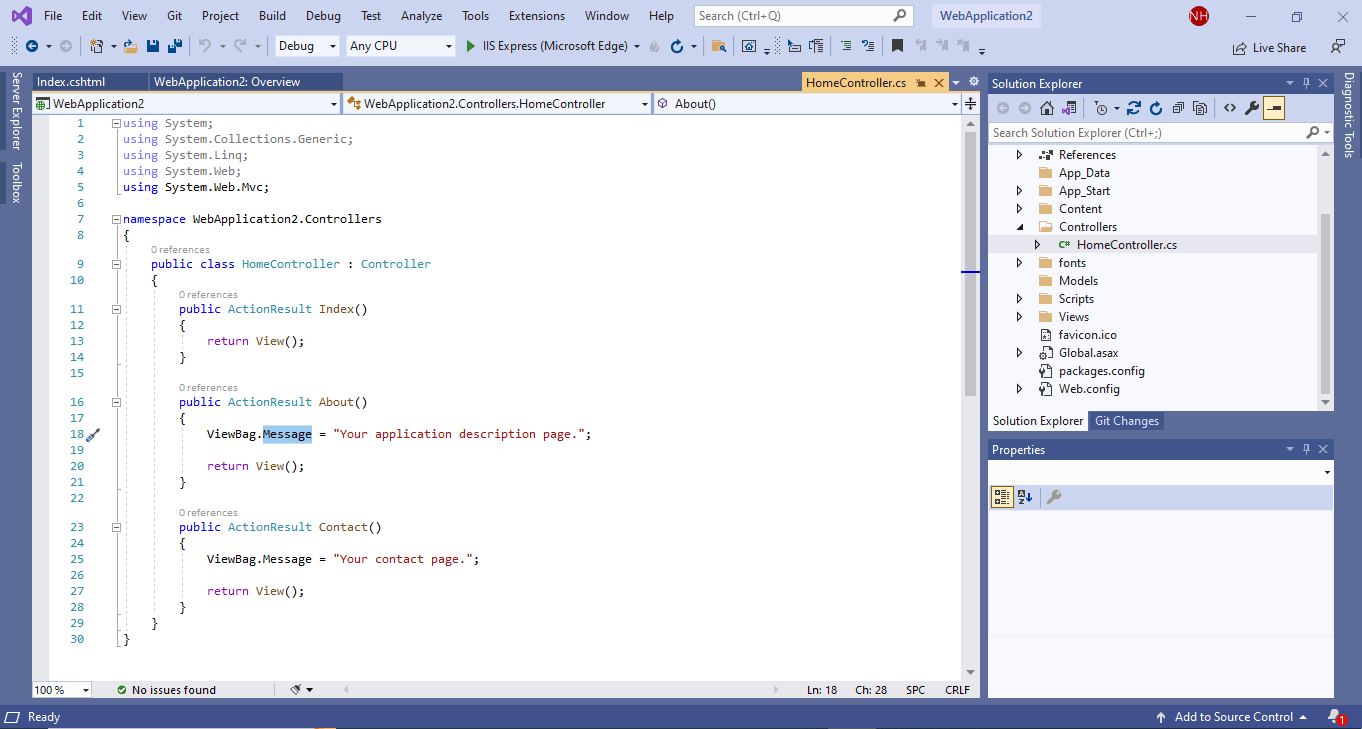Expand the Views folder in Solution Explorer

pyautogui.click(x=1019, y=317)
